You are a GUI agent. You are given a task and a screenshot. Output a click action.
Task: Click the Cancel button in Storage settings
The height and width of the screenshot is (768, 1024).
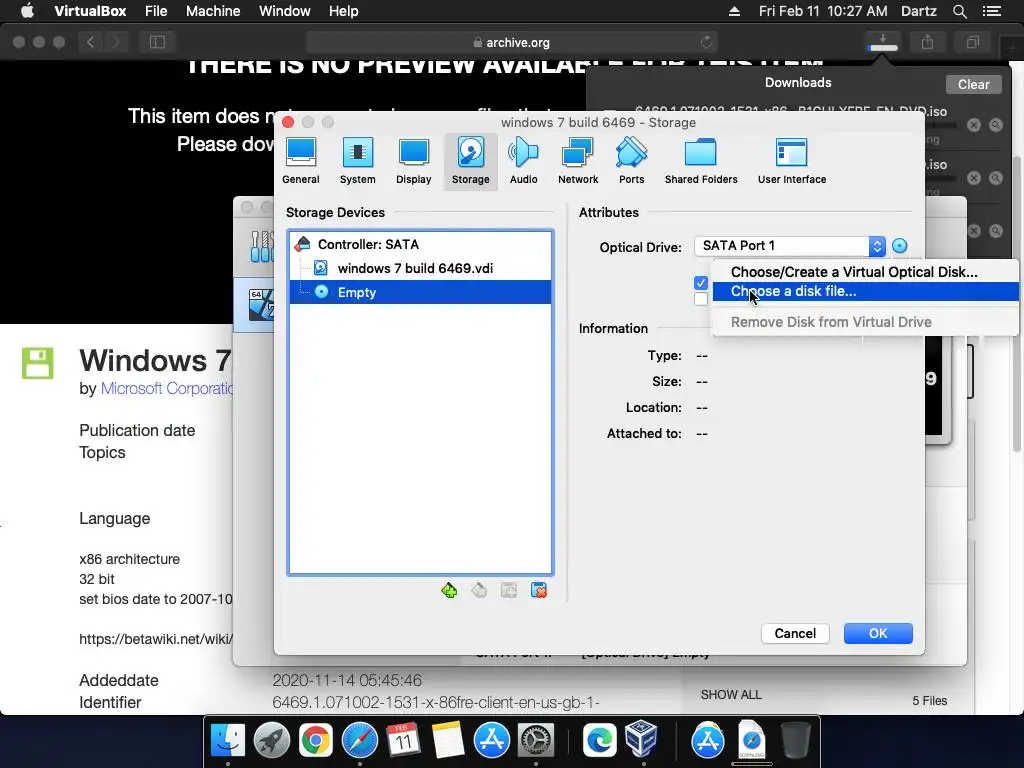(x=795, y=633)
